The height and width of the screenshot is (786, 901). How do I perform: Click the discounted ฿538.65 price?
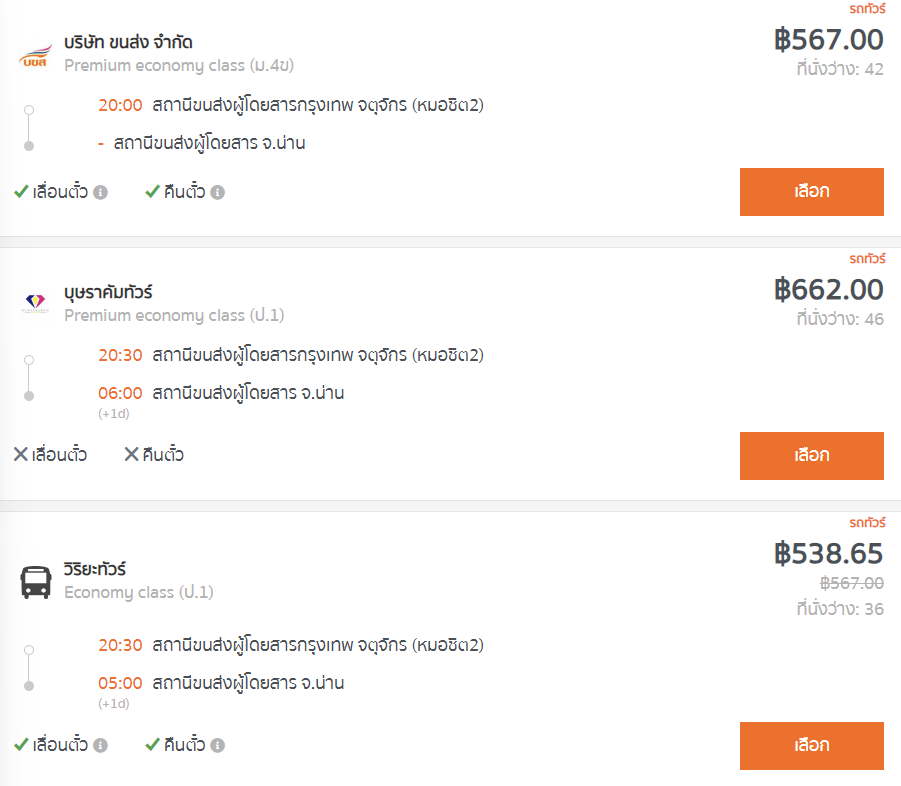click(x=829, y=553)
